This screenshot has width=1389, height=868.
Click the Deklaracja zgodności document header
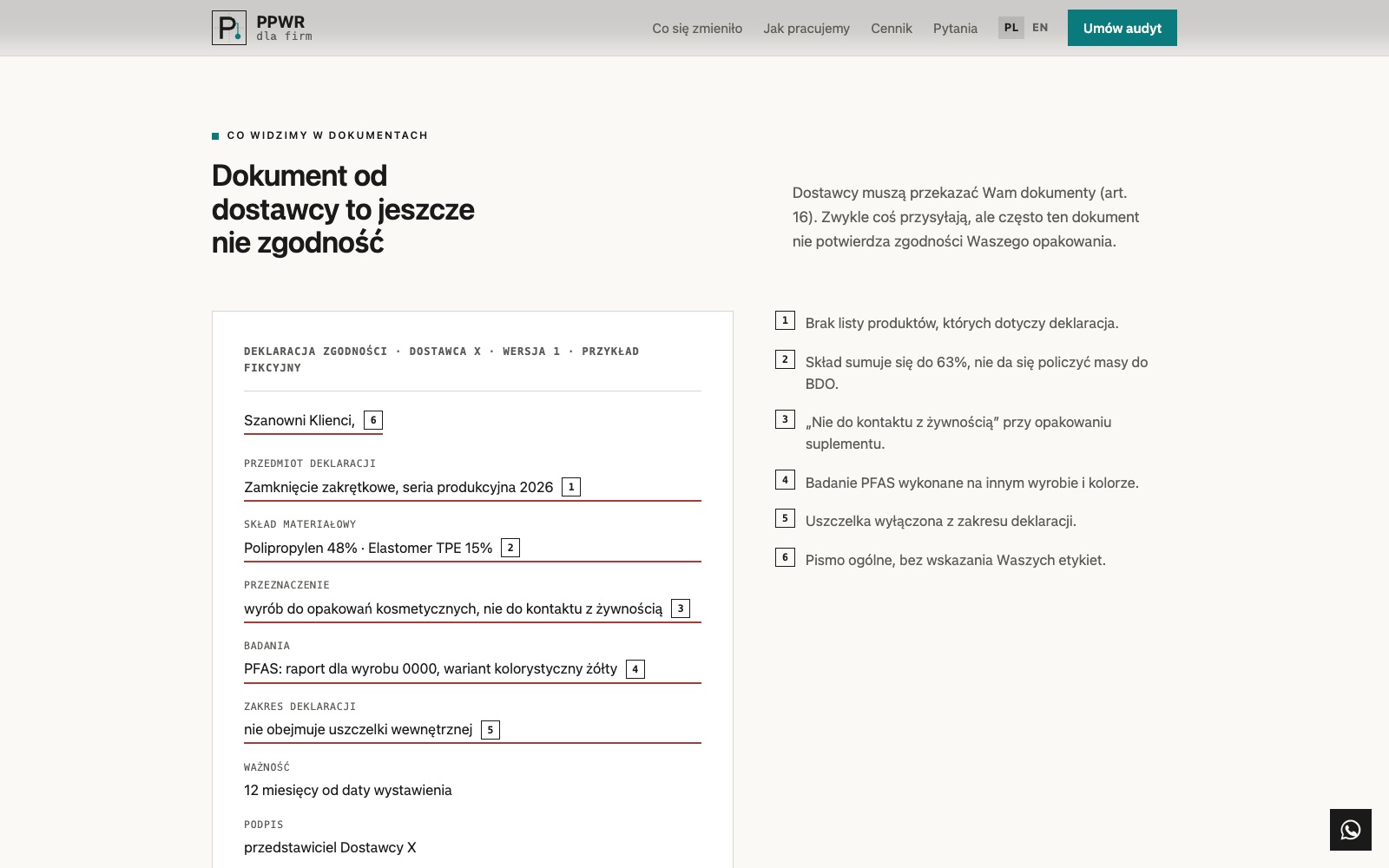[441, 359]
